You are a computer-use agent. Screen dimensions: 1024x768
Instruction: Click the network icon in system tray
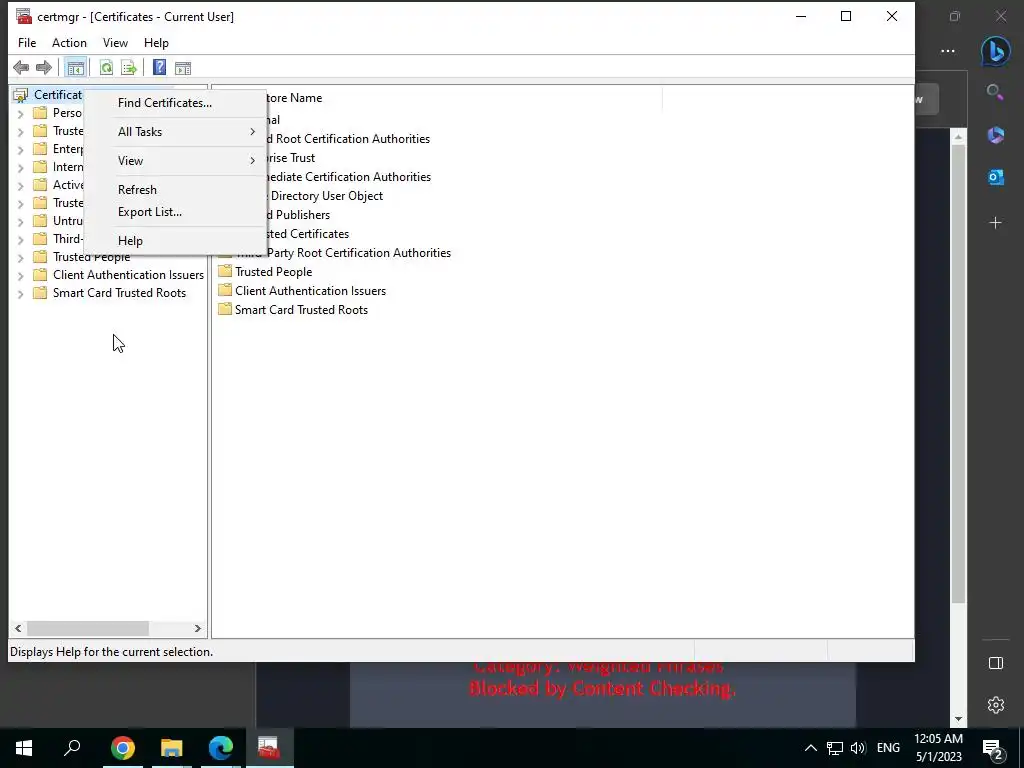click(835, 748)
